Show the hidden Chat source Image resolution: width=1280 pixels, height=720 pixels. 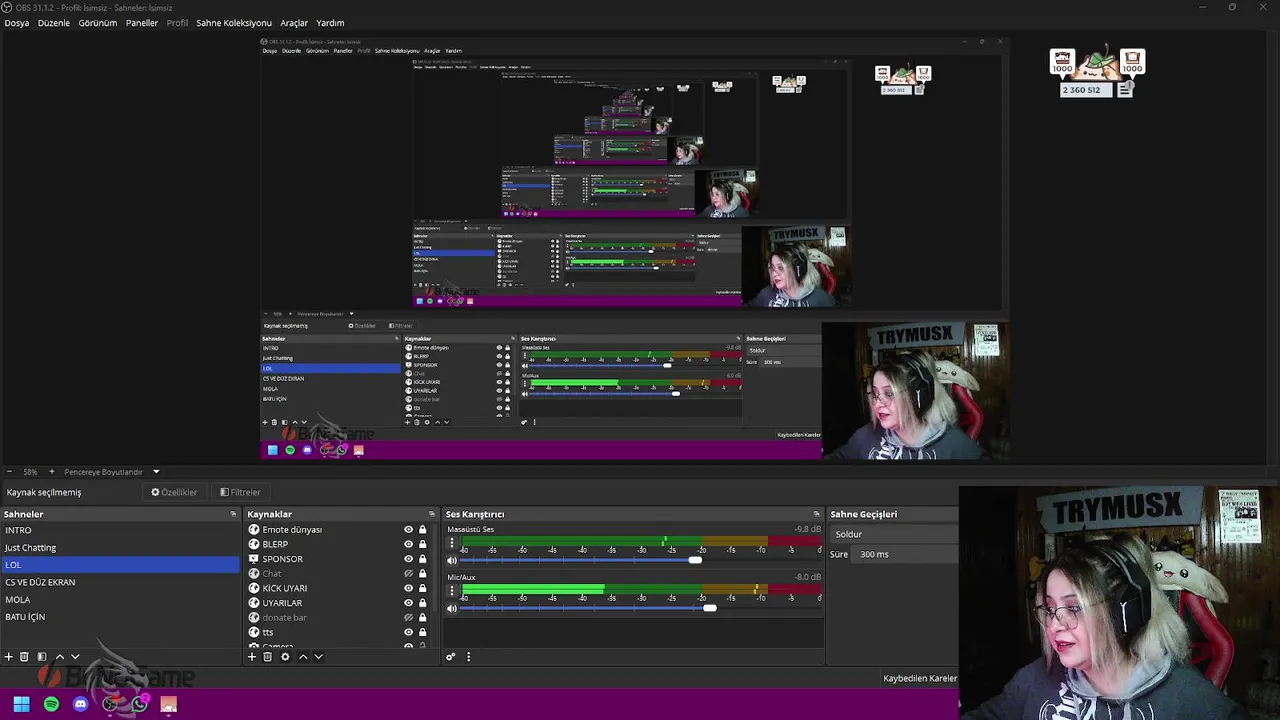point(408,574)
